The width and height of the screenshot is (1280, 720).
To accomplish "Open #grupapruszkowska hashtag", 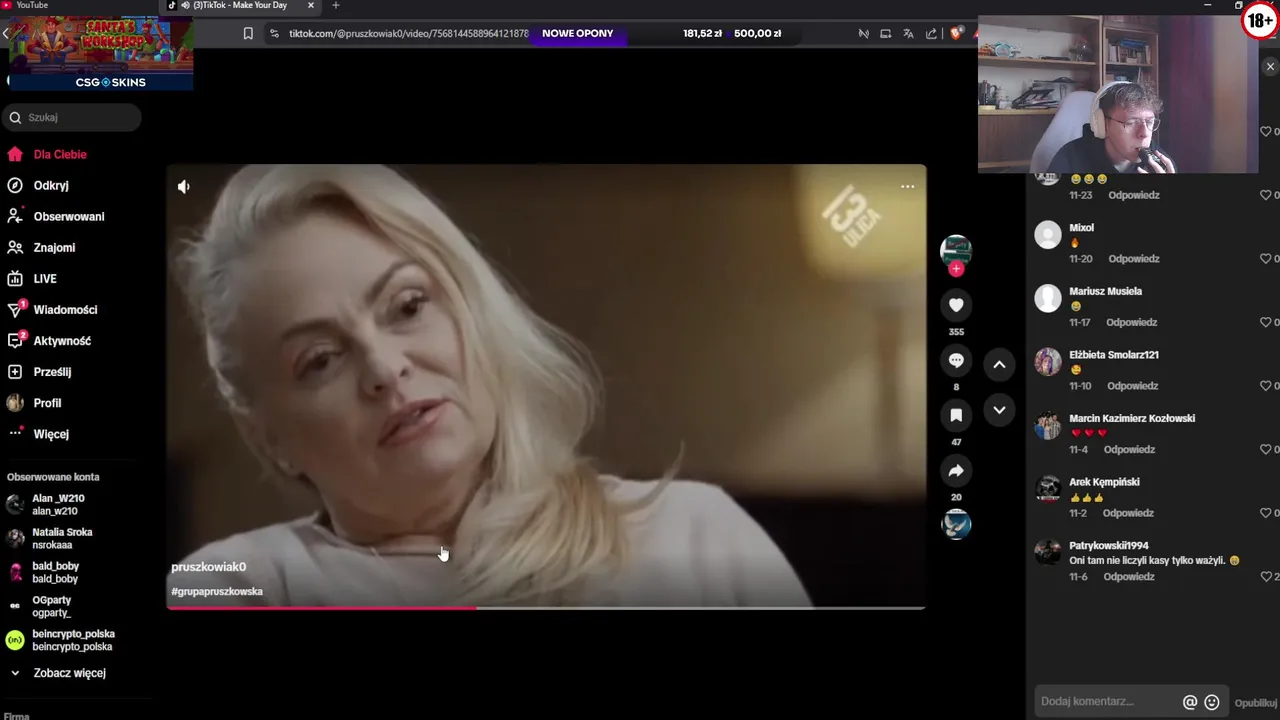I will point(217,591).
